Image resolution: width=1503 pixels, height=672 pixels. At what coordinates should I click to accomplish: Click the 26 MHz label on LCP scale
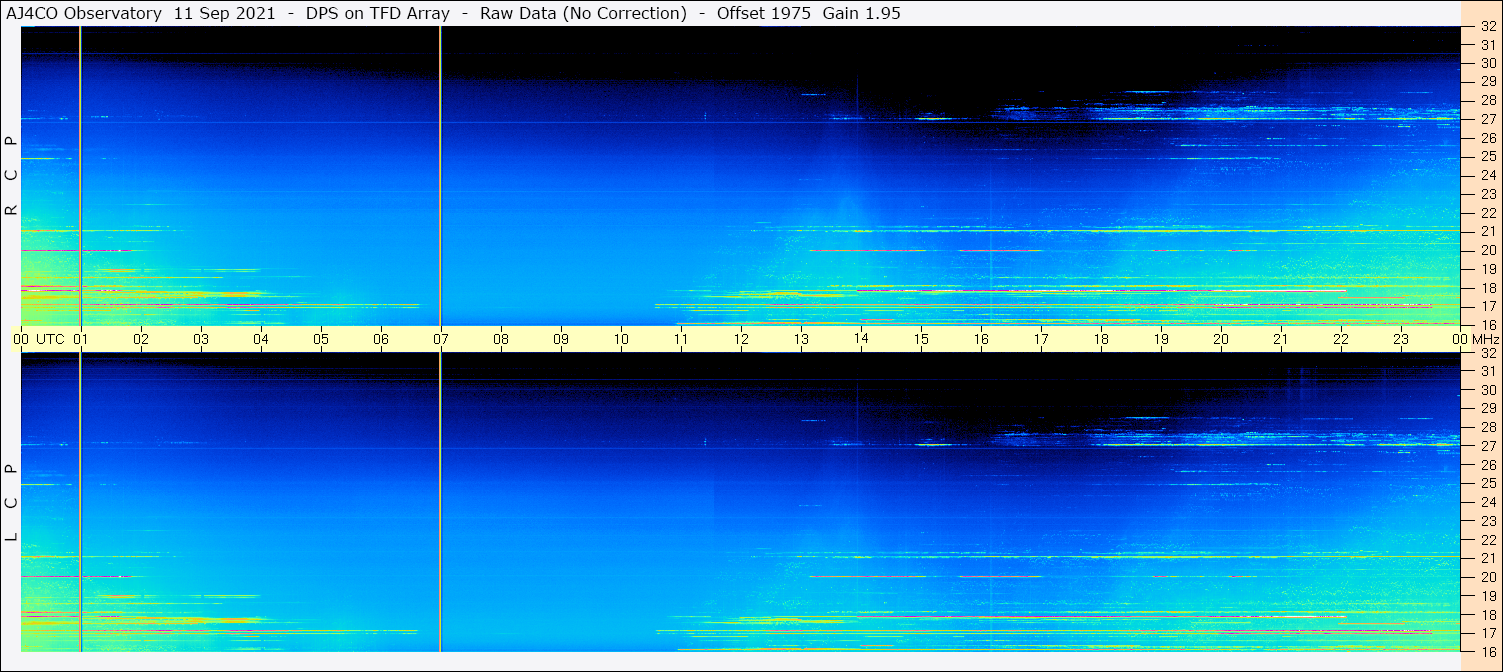pos(1488,465)
